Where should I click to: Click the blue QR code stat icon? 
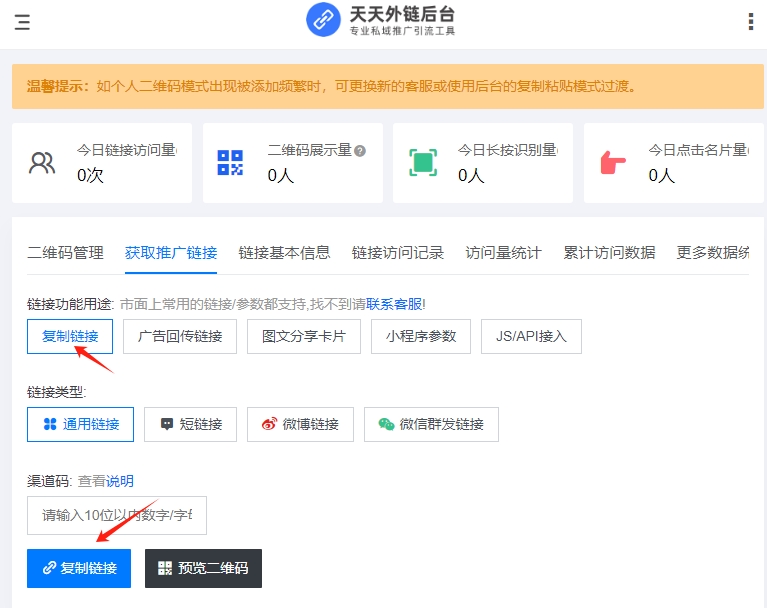pyautogui.click(x=231, y=163)
